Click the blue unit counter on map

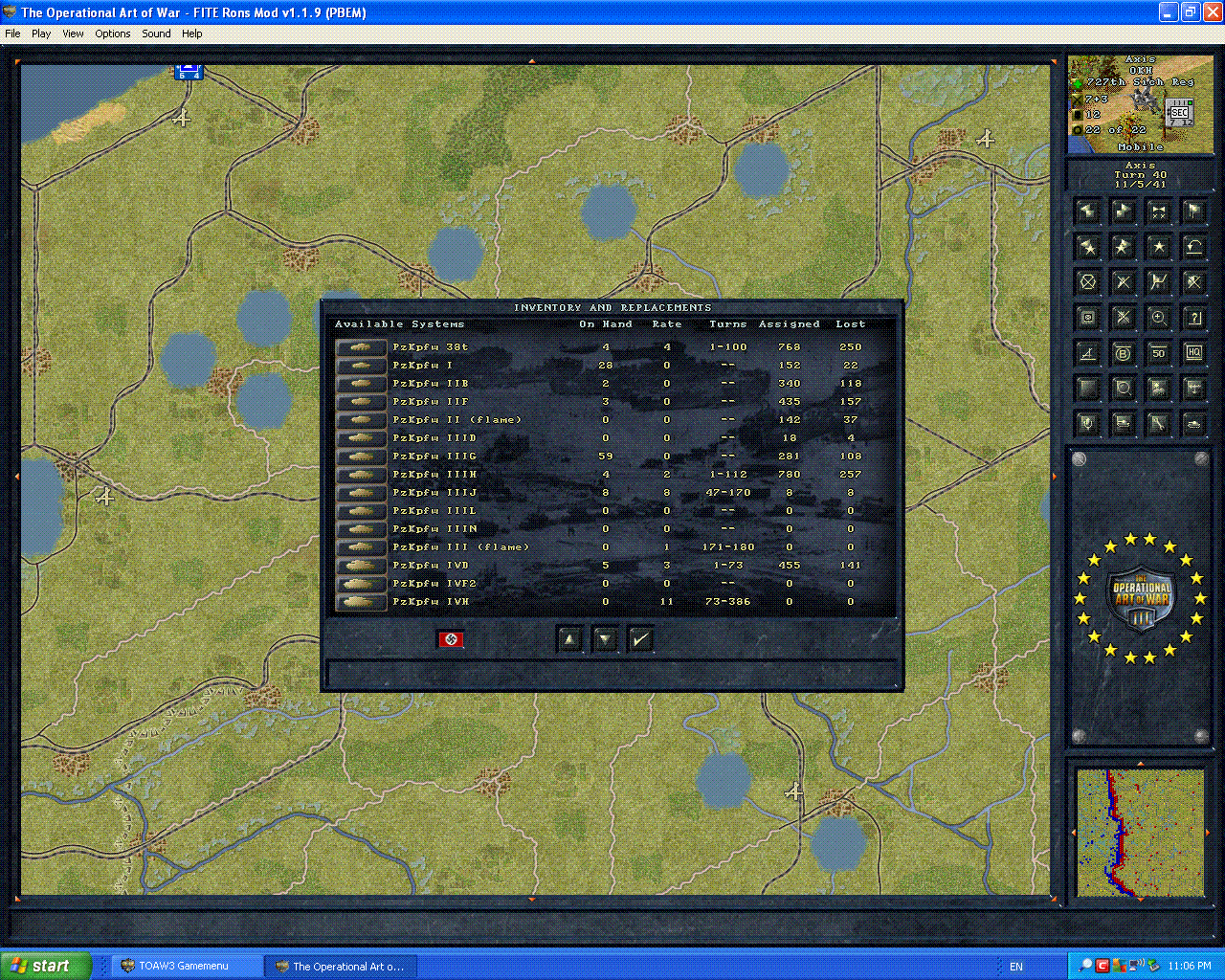tap(189, 71)
